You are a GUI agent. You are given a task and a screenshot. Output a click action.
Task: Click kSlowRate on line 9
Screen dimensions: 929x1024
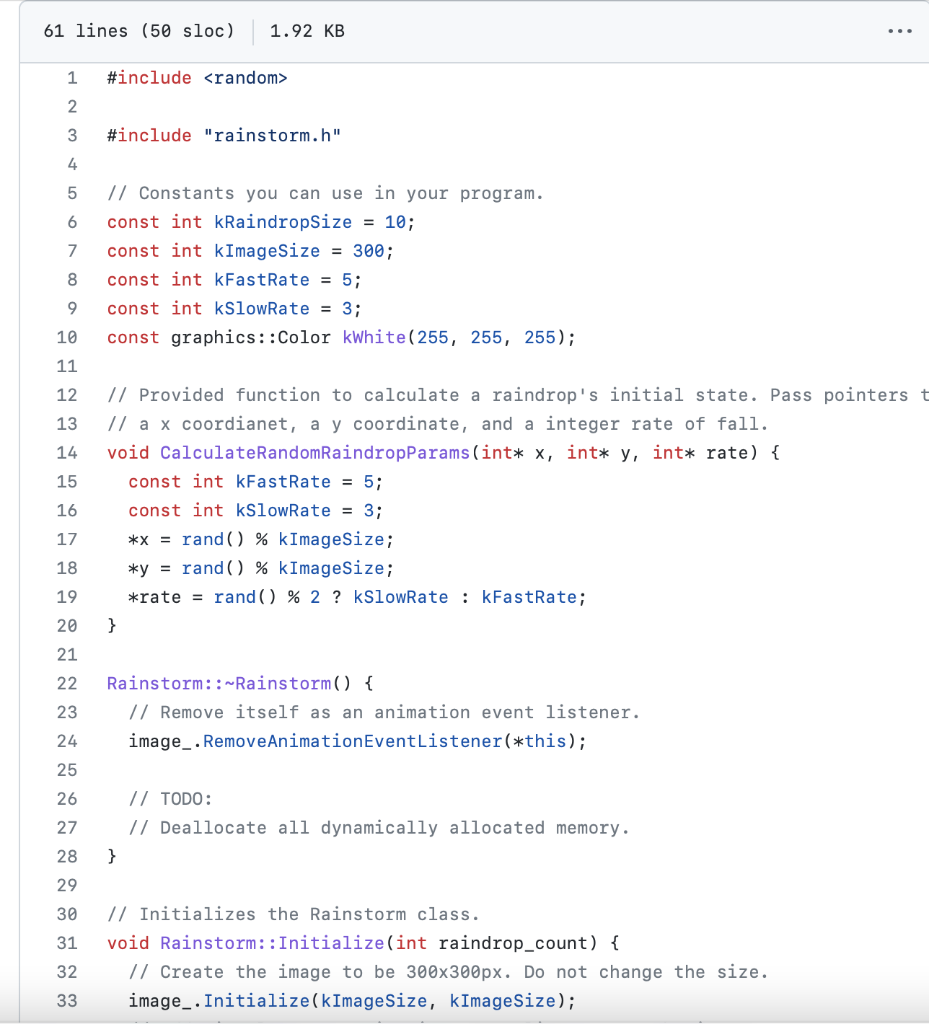point(262,308)
